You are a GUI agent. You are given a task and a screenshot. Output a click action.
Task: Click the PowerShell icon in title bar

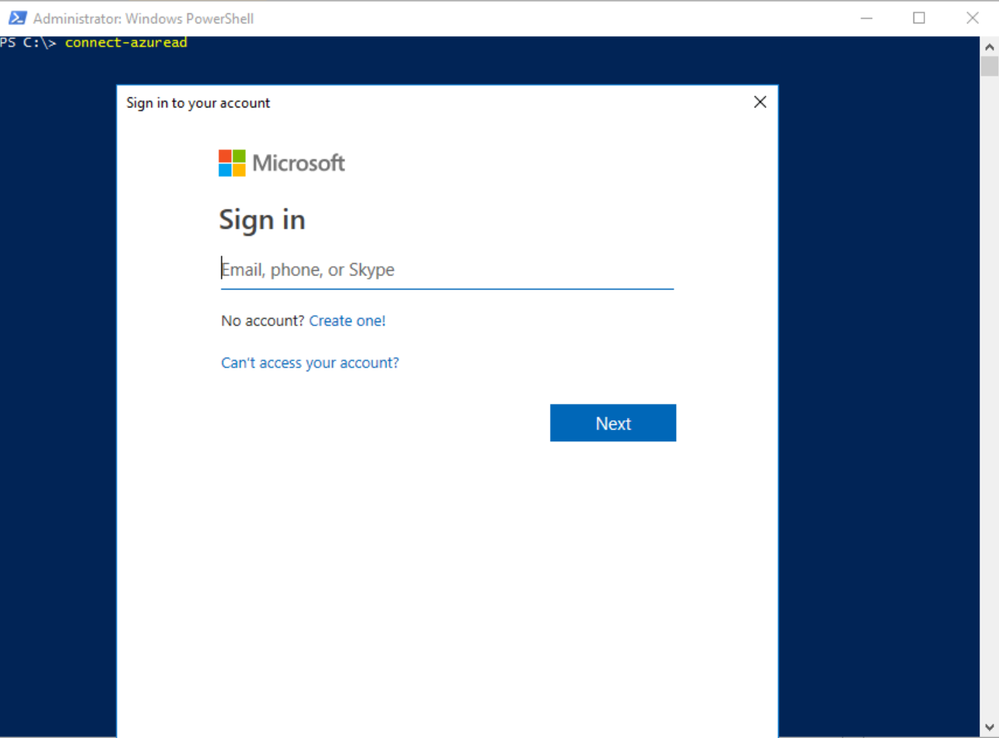point(17,18)
